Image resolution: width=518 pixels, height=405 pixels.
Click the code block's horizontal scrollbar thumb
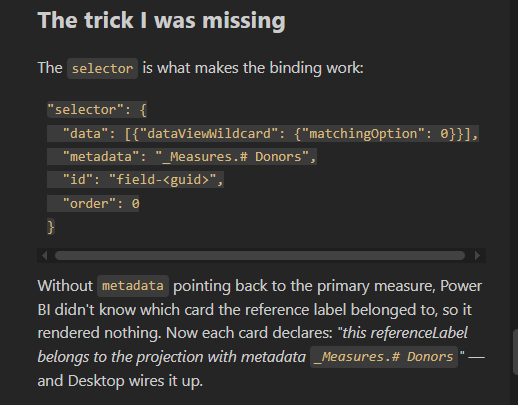(260, 256)
